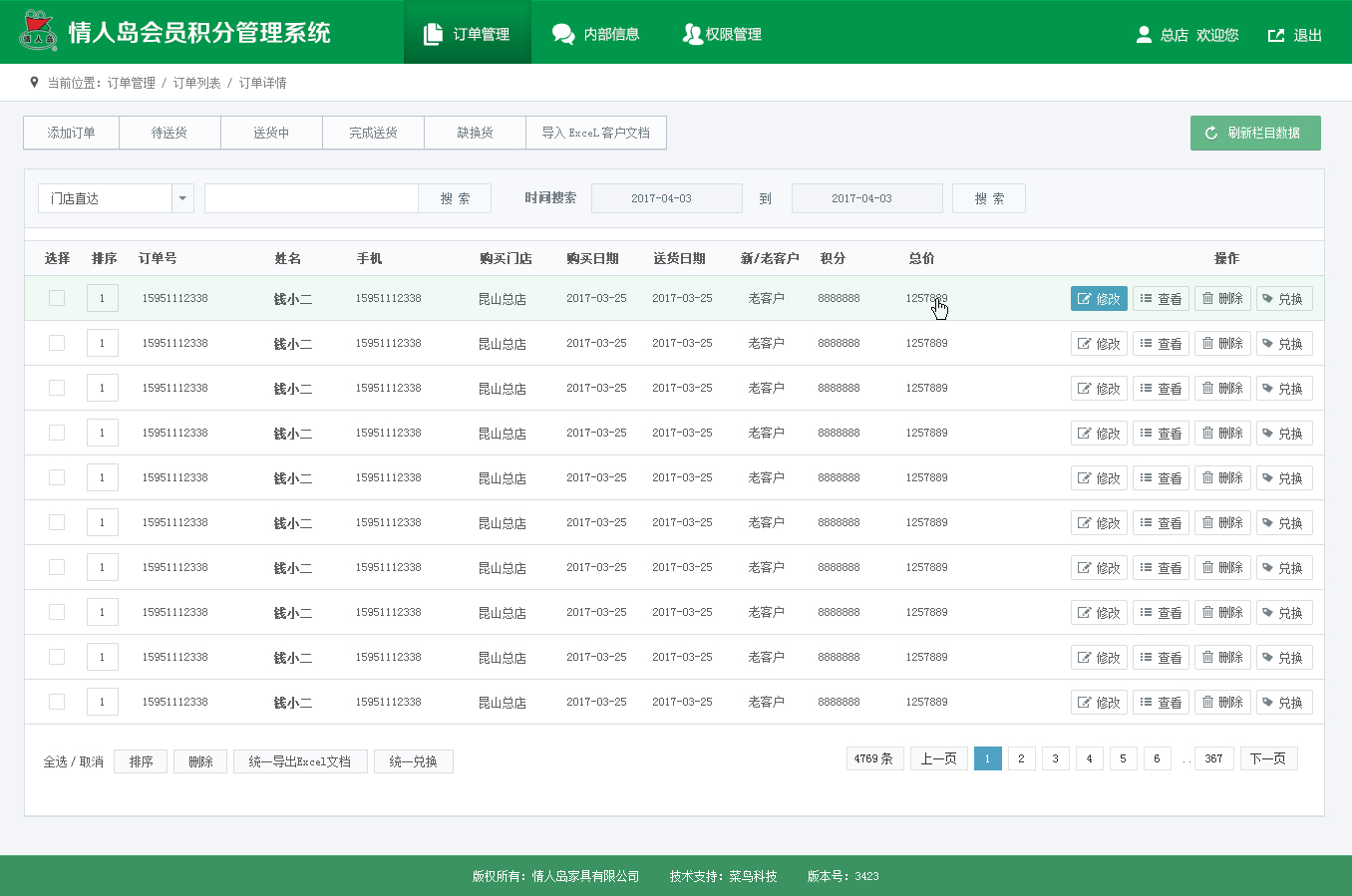Tick the checkbox in the eighth table row
The image size is (1352, 896).
click(57, 612)
